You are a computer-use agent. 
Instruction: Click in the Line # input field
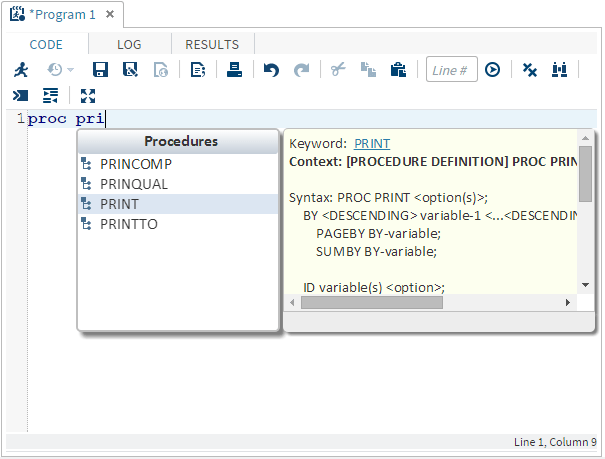pyautogui.click(x=450, y=70)
